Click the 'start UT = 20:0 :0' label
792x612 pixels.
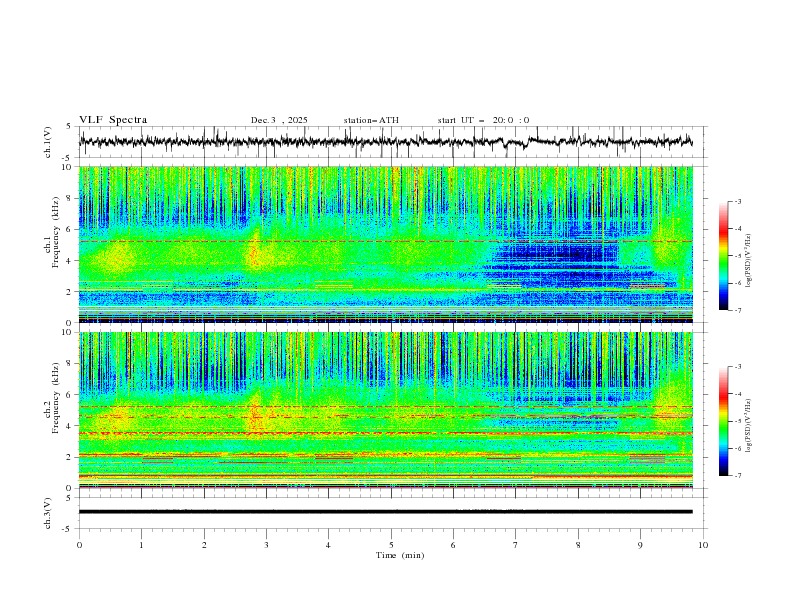tap(483, 120)
